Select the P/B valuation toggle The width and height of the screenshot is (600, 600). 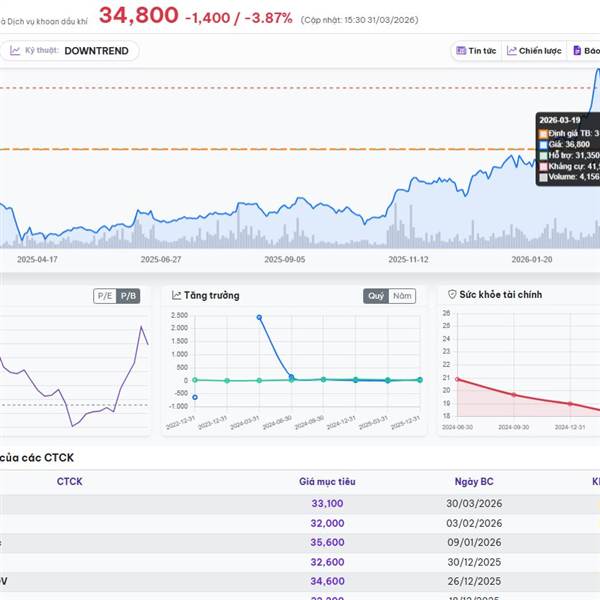(x=128, y=296)
